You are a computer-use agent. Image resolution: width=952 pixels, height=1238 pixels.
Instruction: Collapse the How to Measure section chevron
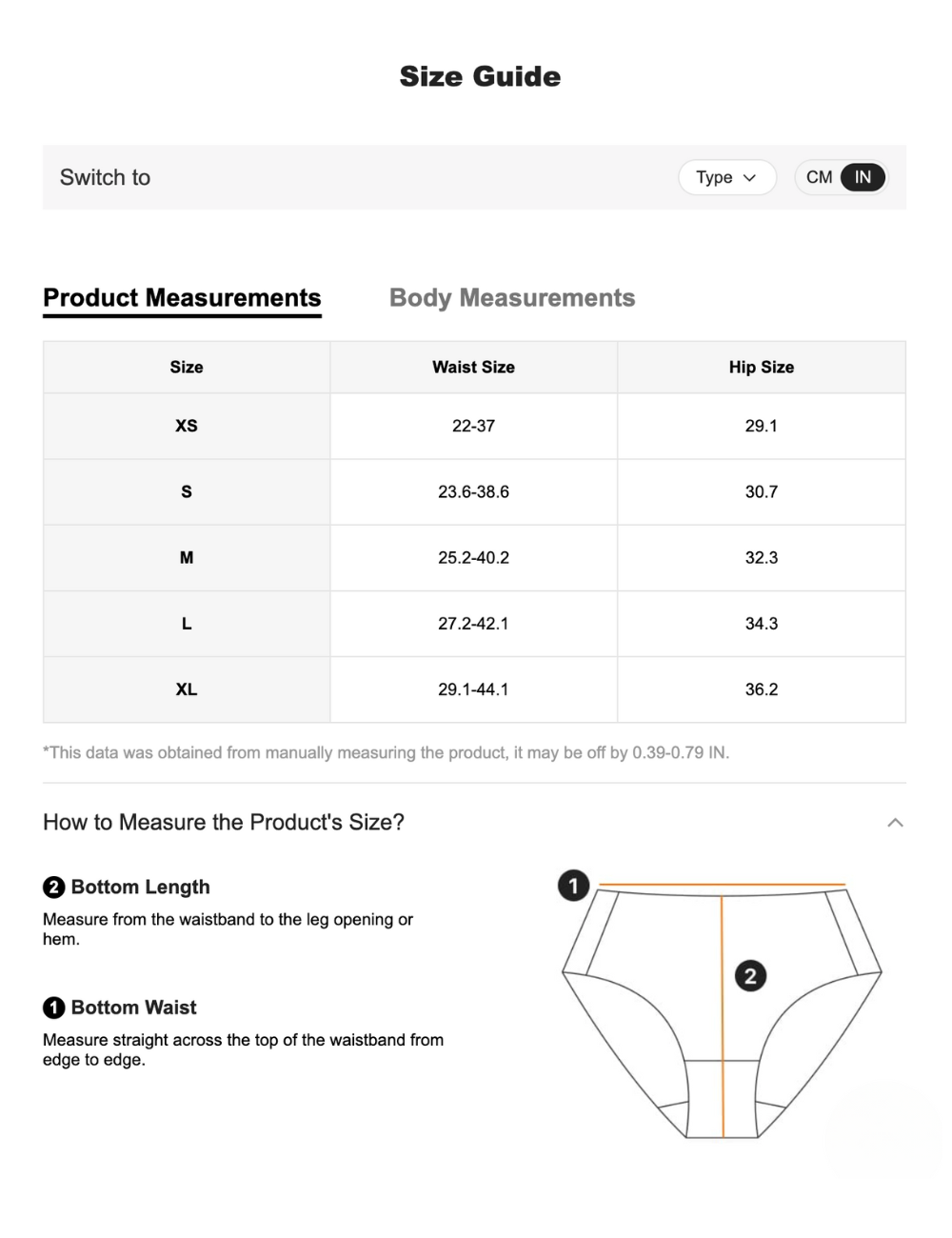coord(895,823)
